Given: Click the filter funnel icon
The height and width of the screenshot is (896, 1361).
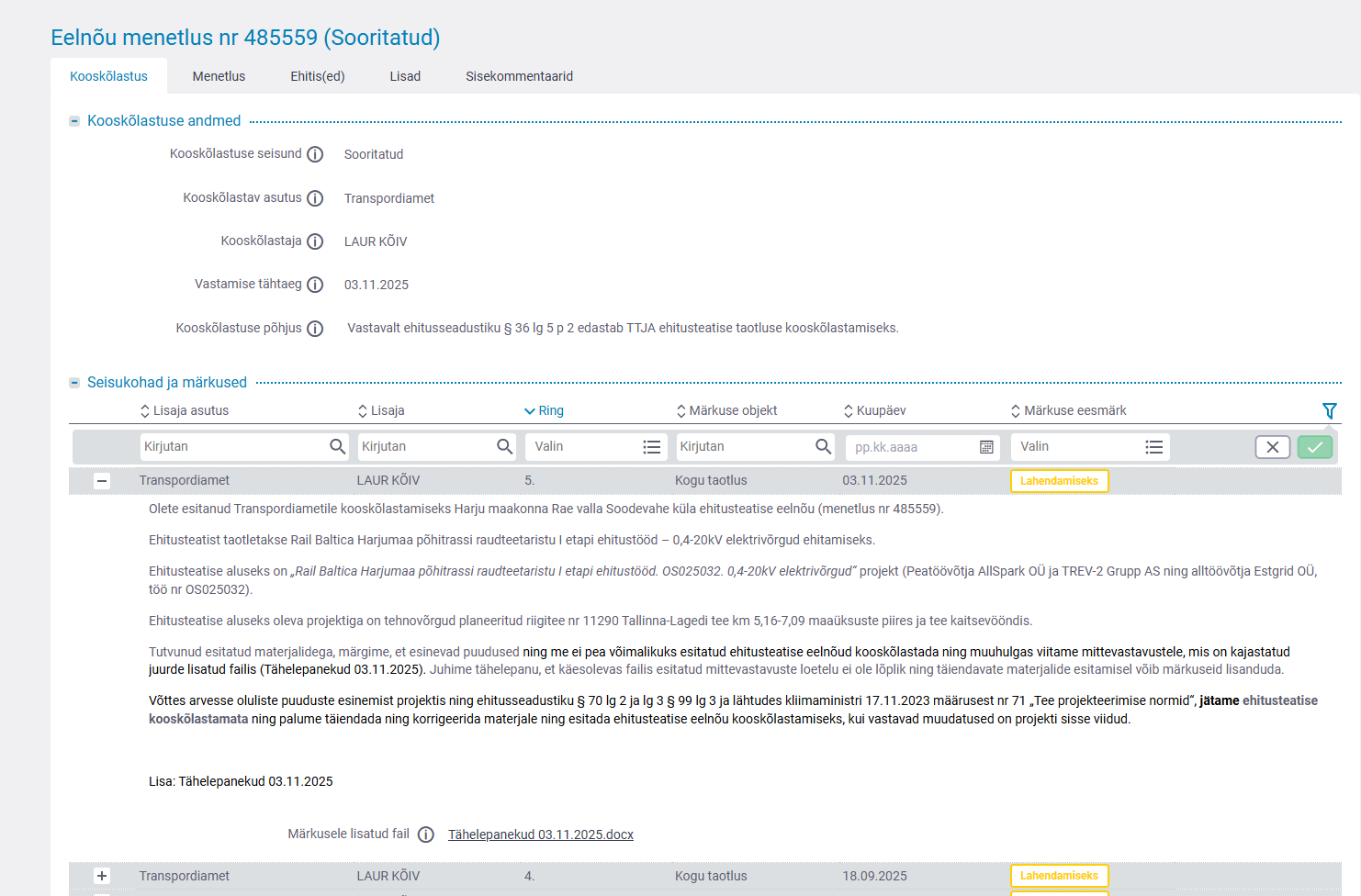Looking at the screenshot, I should (x=1329, y=410).
